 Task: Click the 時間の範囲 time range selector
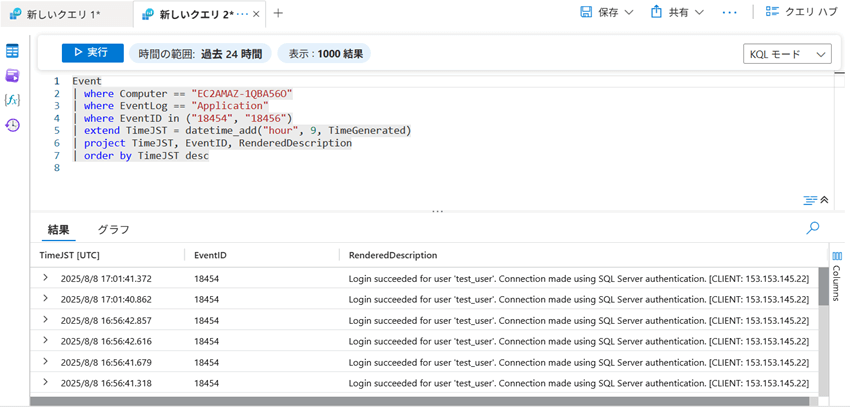click(200, 53)
